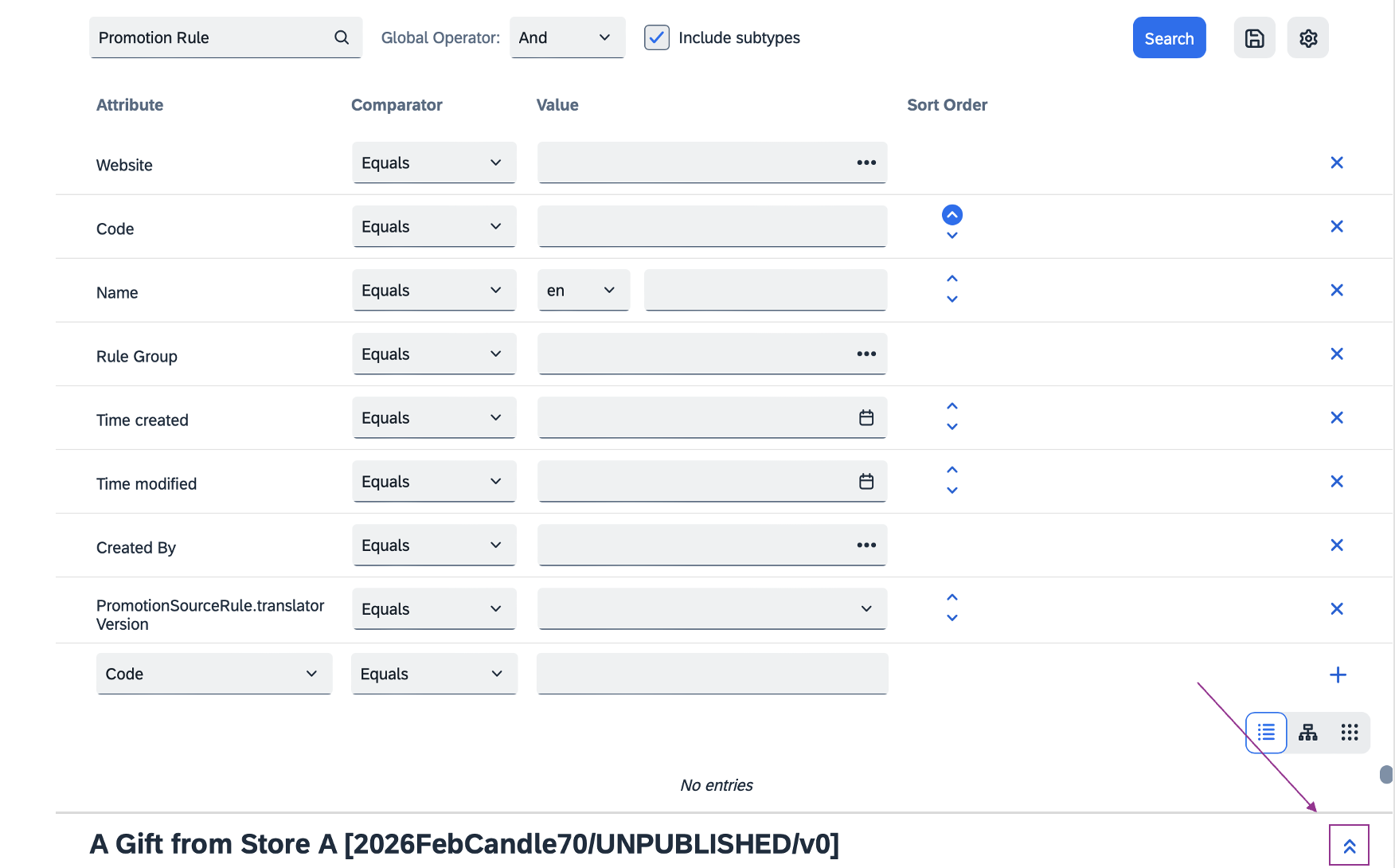Image resolution: width=1395 pixels, height=868 pixels.
Task: Click the Search button
Action: pyautogui.click(x=1168, y=38)
